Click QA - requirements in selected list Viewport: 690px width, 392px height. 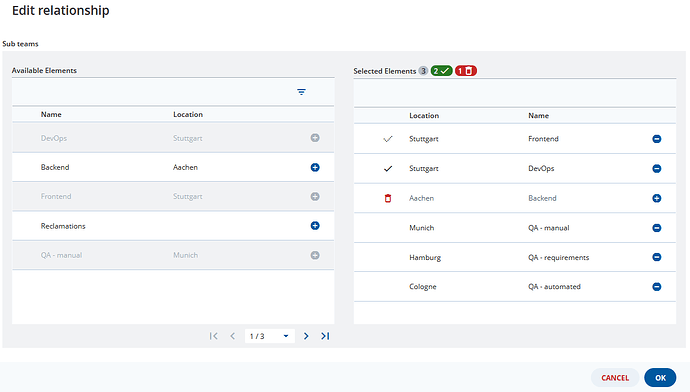click(558, 257)
